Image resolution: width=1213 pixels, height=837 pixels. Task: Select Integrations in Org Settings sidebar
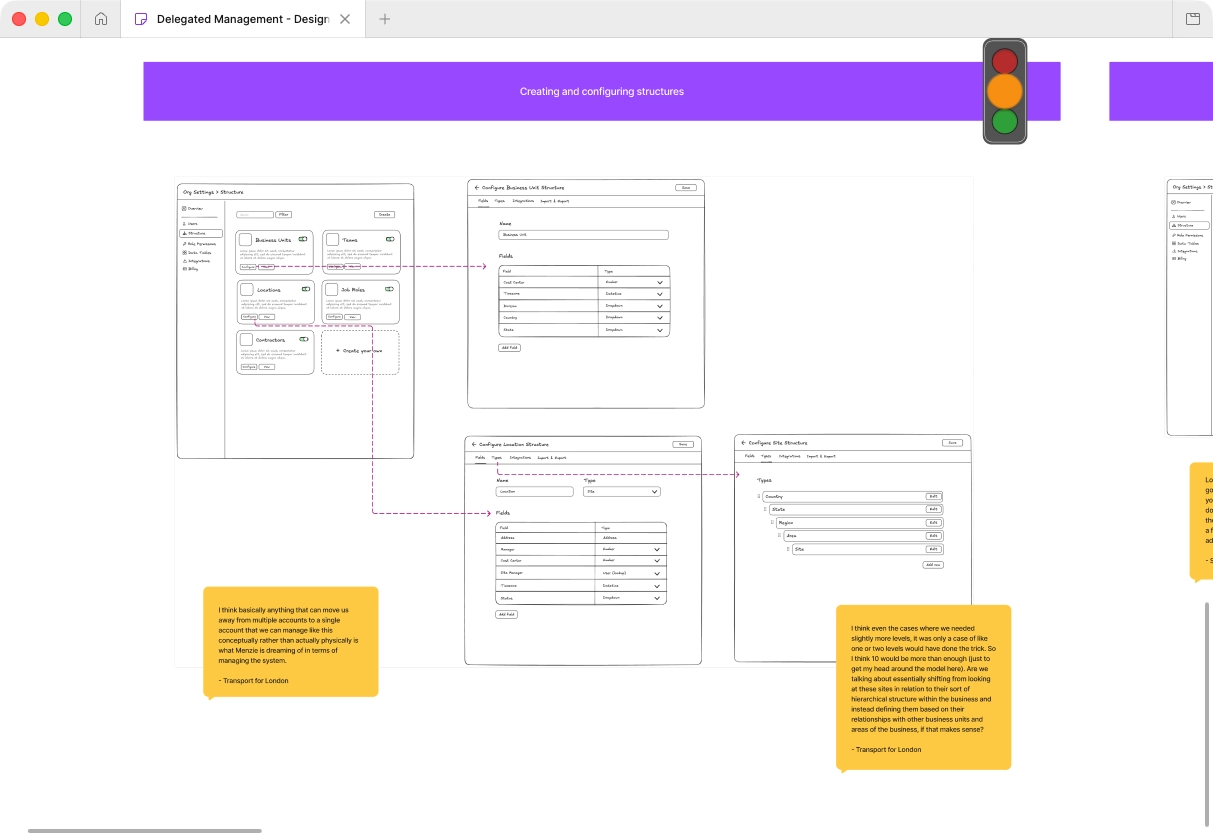pos(196,261)
